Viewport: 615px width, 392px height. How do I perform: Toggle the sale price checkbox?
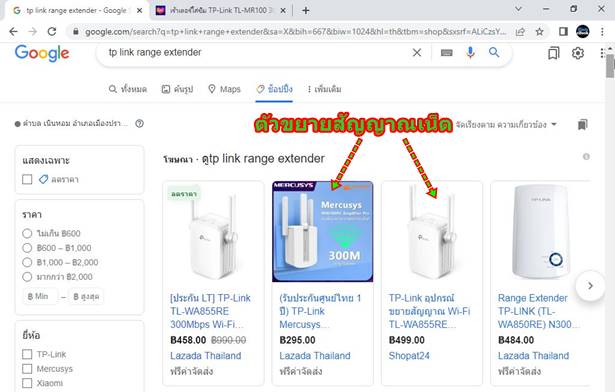[27, 179]
